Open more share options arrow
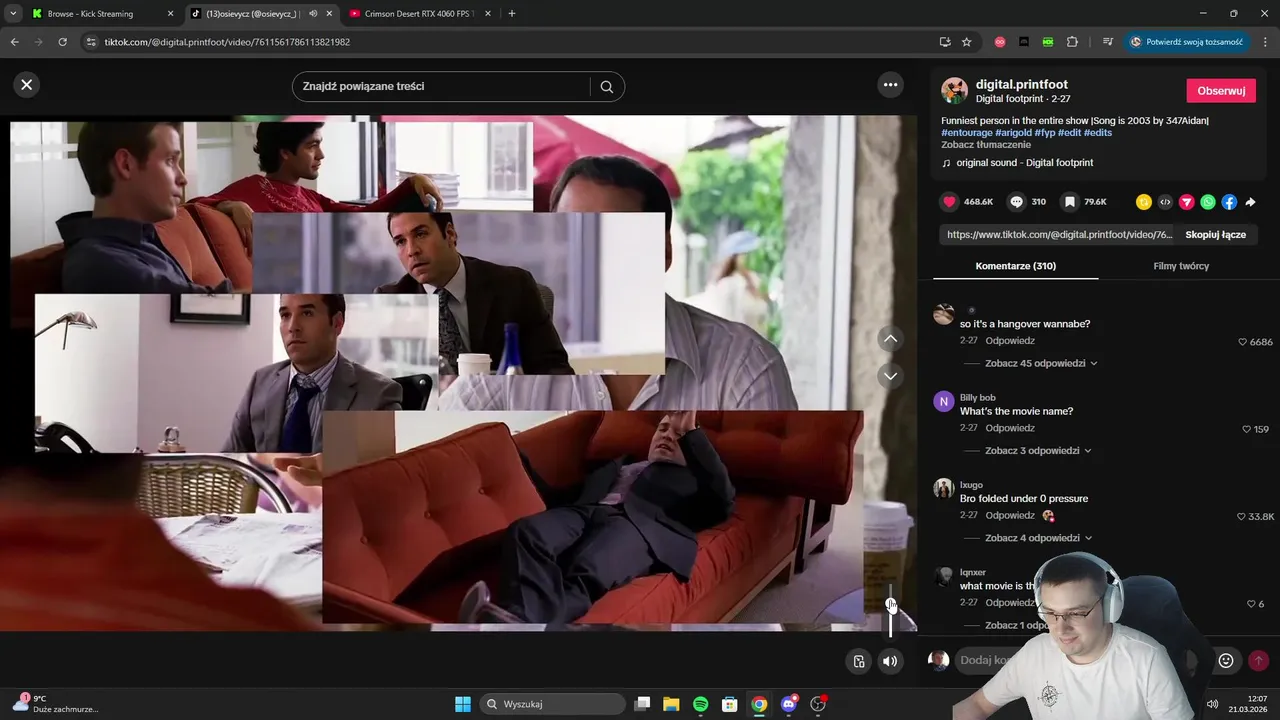The width and height of the screenshot is (1280, 720). click(1250, 202)
